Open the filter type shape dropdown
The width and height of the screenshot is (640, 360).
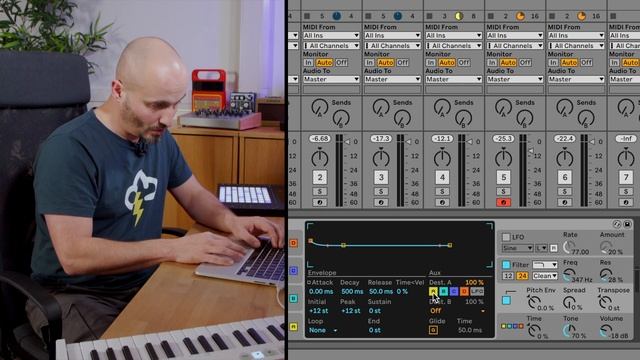(544, 264)
